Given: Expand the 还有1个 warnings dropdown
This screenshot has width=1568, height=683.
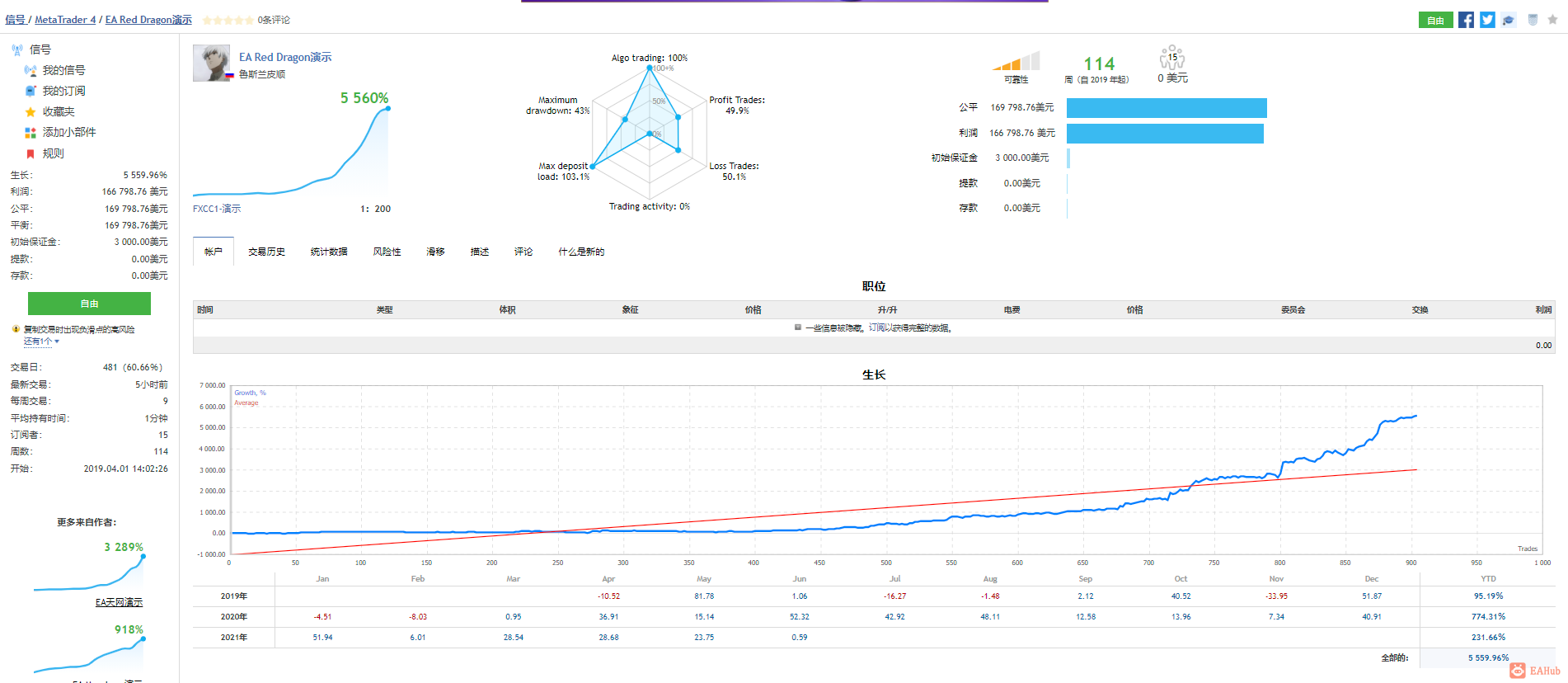Looking at the screenshot, I should tap(41, 341).
